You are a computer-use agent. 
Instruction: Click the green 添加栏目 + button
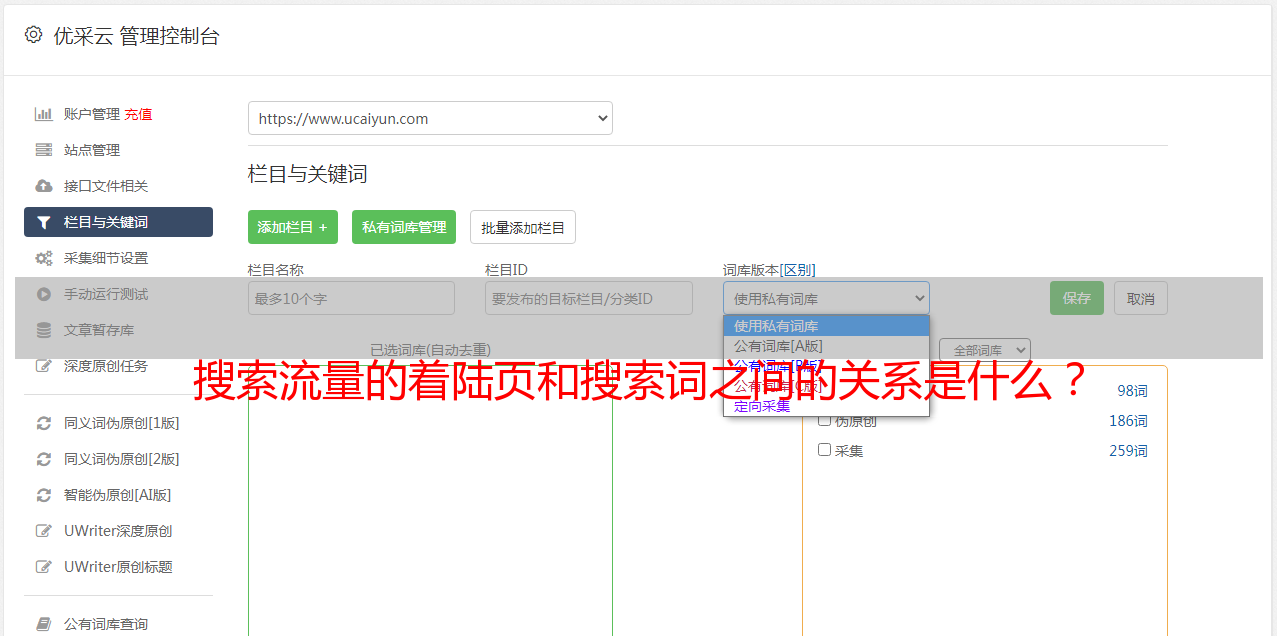(293, 227)
